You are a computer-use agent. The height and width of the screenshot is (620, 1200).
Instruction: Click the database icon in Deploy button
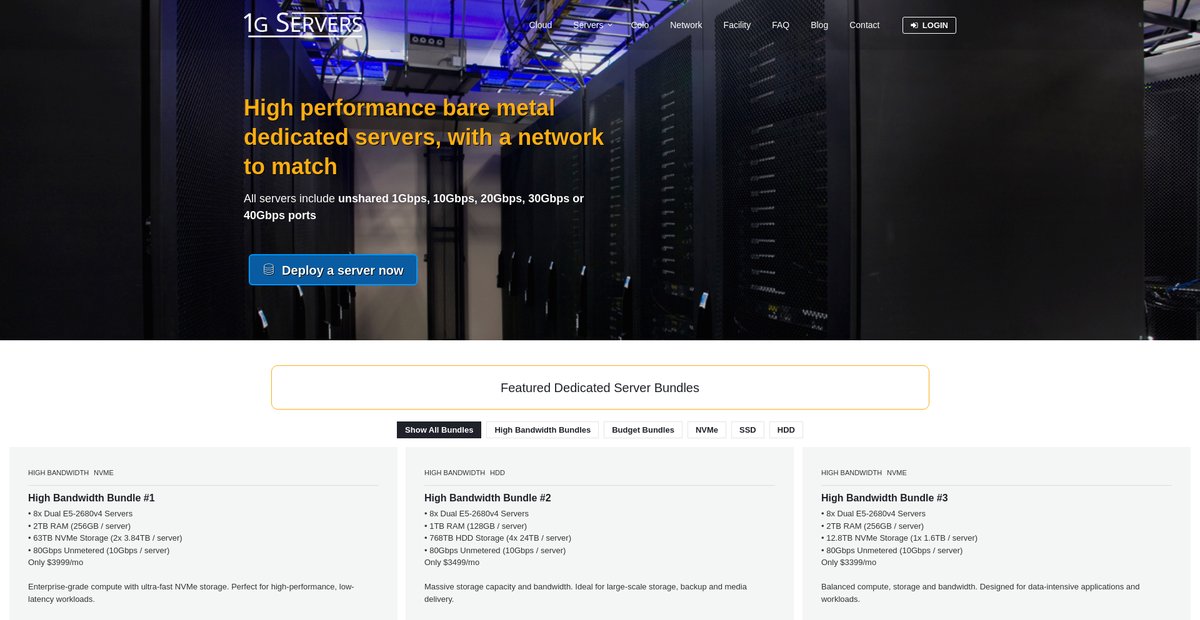268,270
